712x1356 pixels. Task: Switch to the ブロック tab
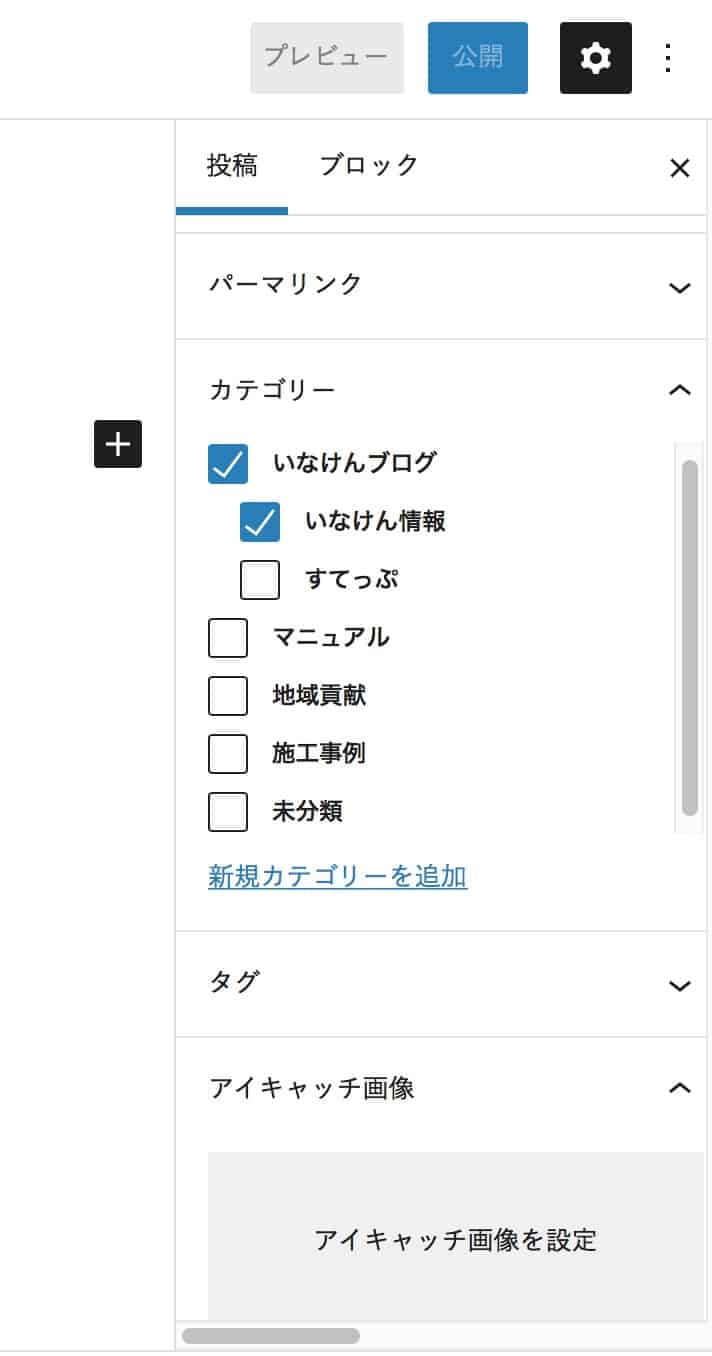tap(368, 166)
